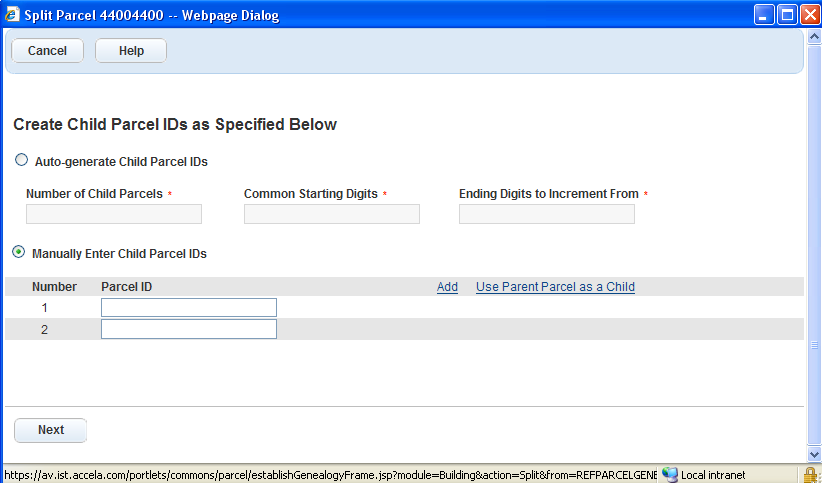Screen dimensions: 822x483
Task: Click Use Parent Parcel as a Child link
Action: (x=555, y=287)
